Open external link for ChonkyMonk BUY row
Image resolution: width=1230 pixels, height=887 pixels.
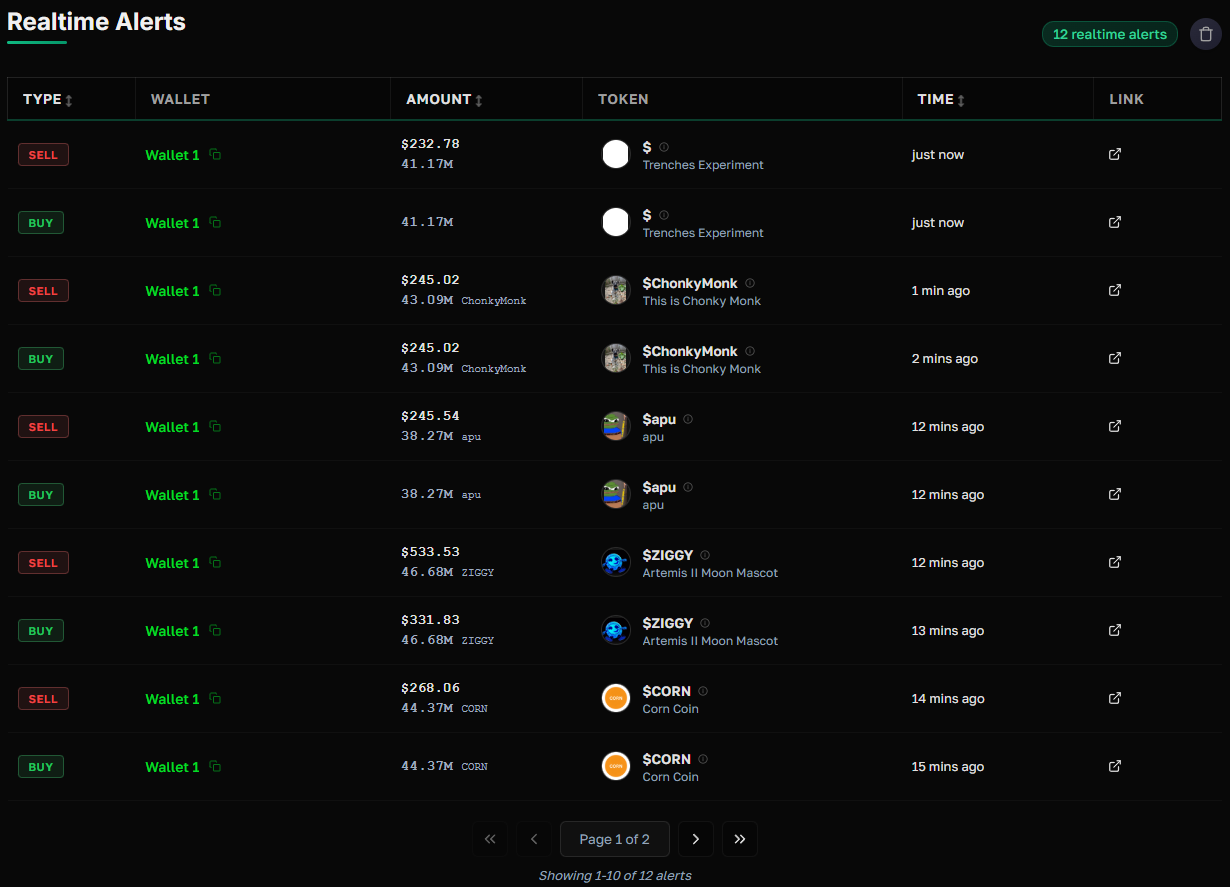[1115, 358]
